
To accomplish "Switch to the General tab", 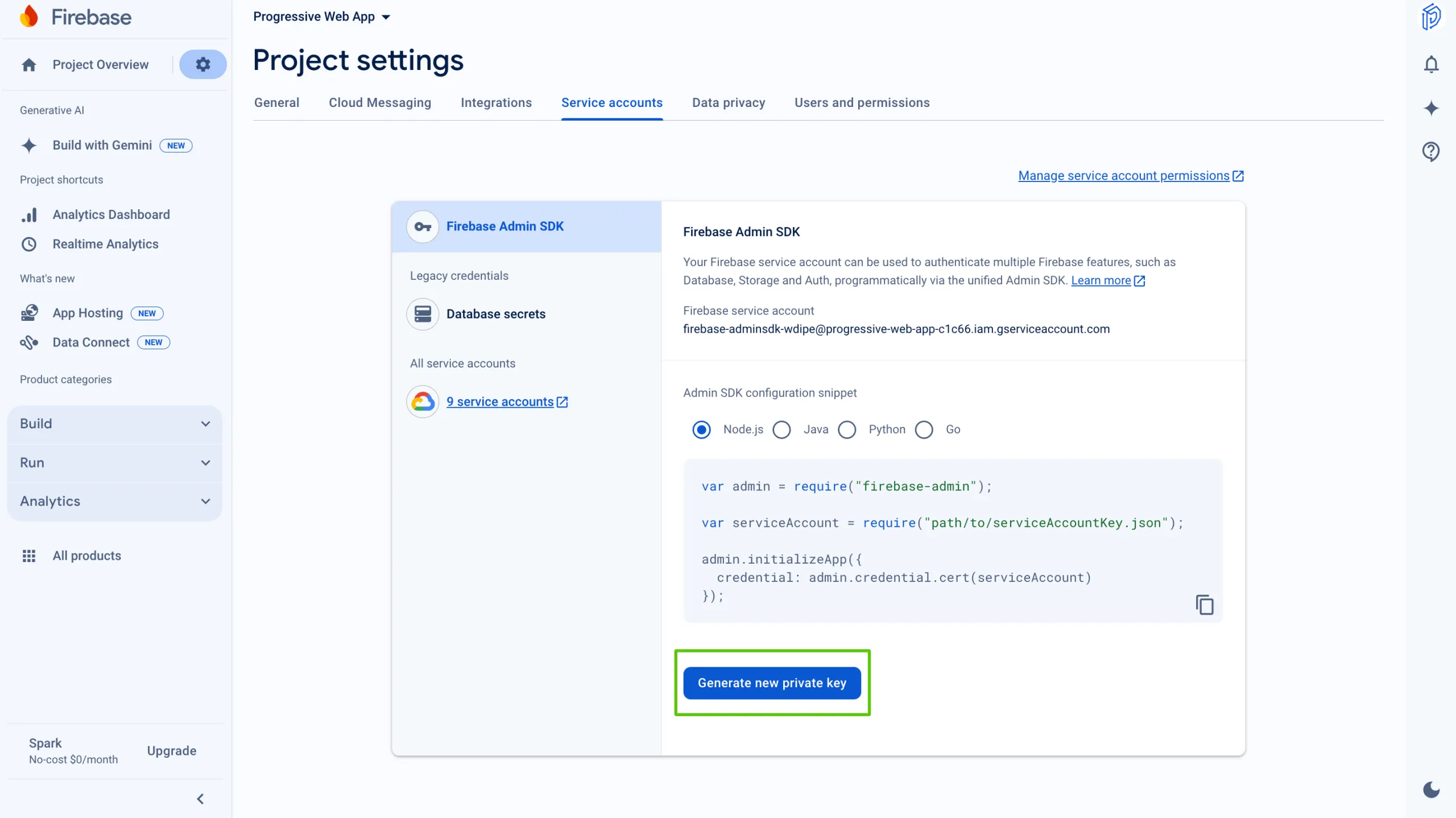I will (x=276, y=102).
